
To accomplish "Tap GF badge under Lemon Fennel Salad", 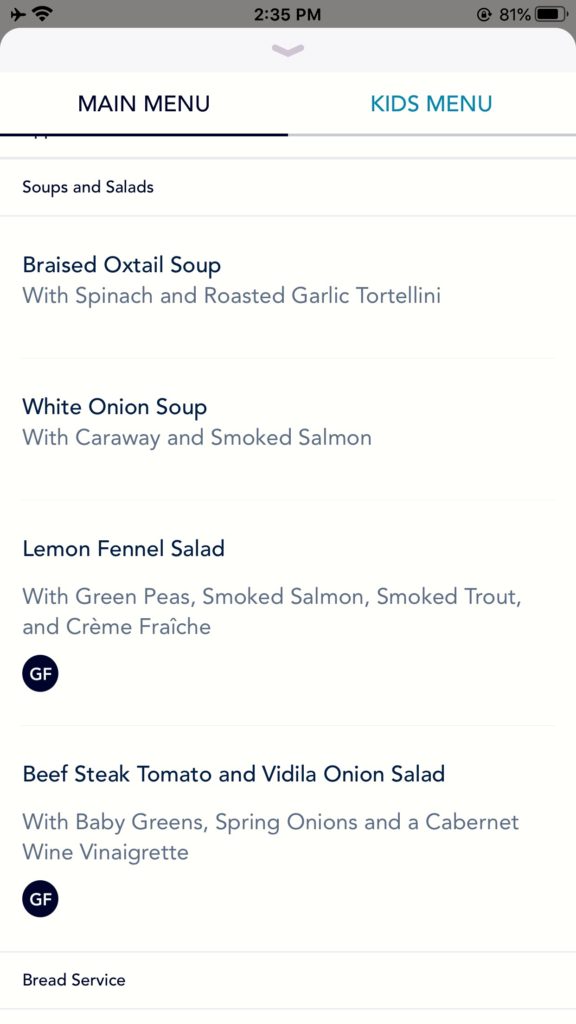I will (x=40, y=673).
